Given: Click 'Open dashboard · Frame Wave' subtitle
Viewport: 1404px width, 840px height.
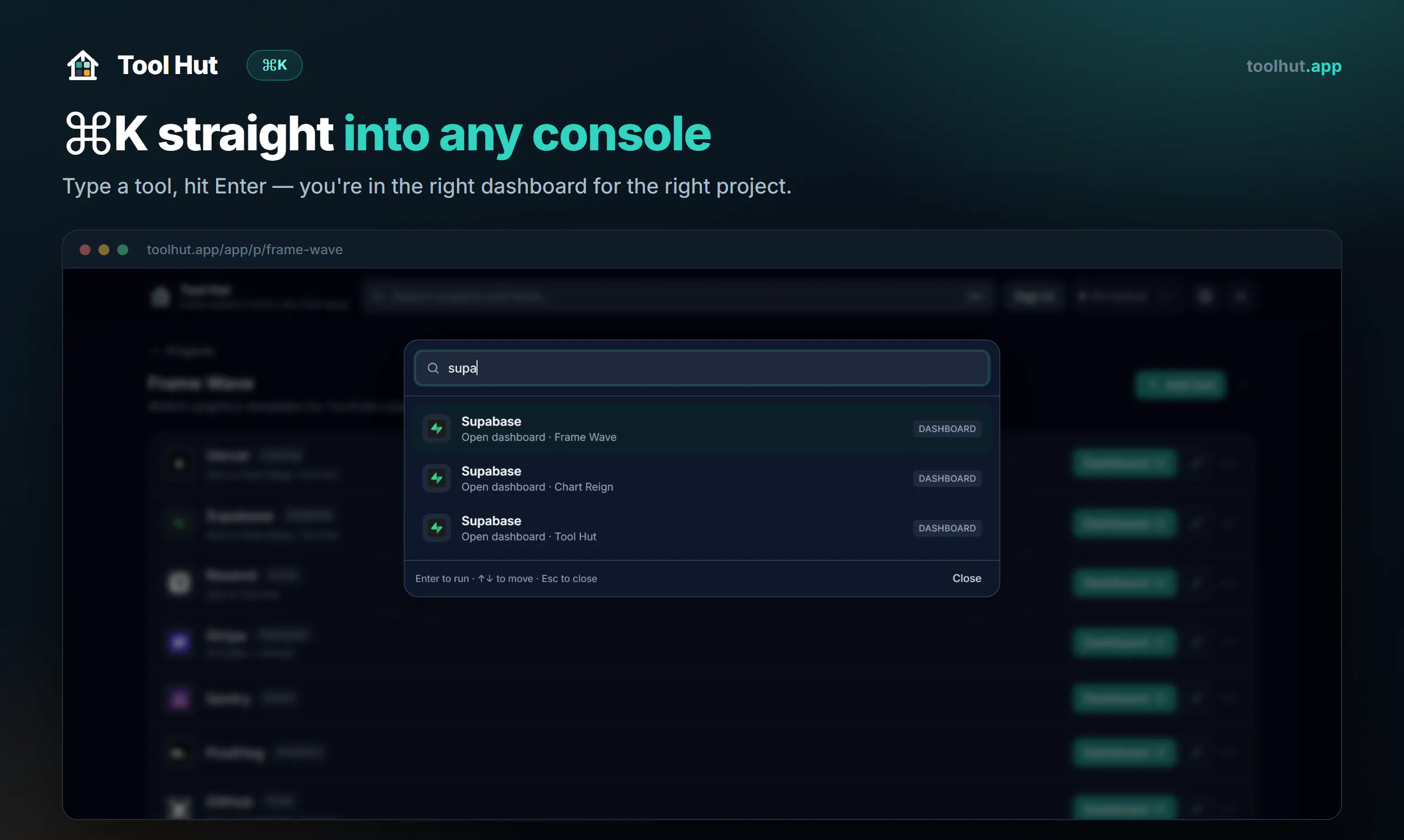Looking at the screenshot, I should 538,437.
